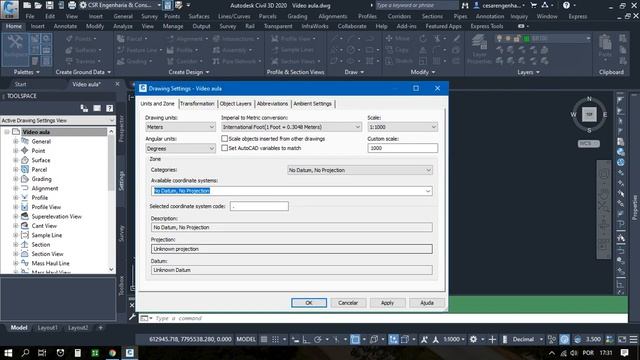The height and width of the screenshot is (360, 640).
Task: Click the search binoculars icon
Action: 465,5
